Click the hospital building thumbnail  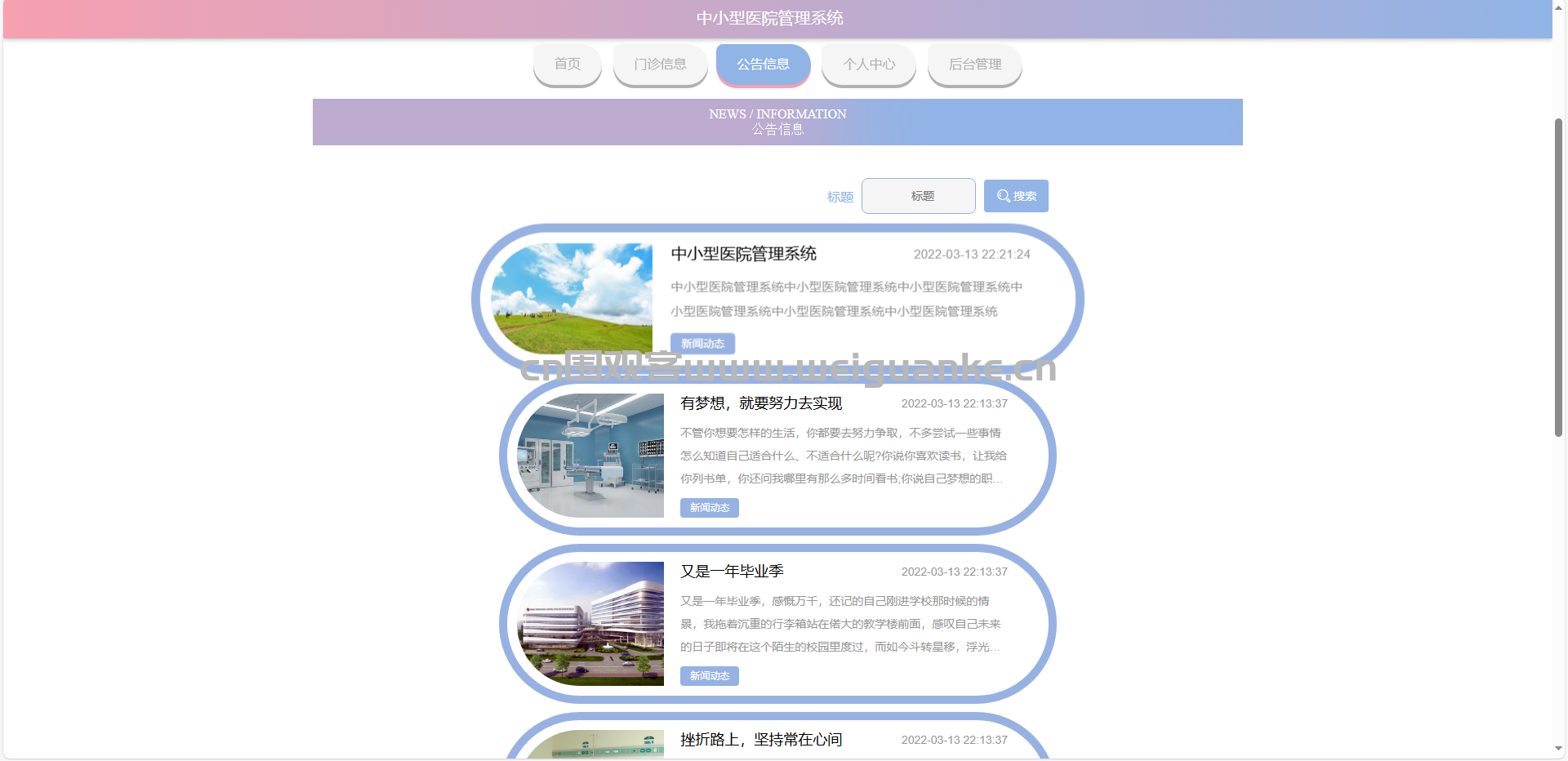pos(590,624)
